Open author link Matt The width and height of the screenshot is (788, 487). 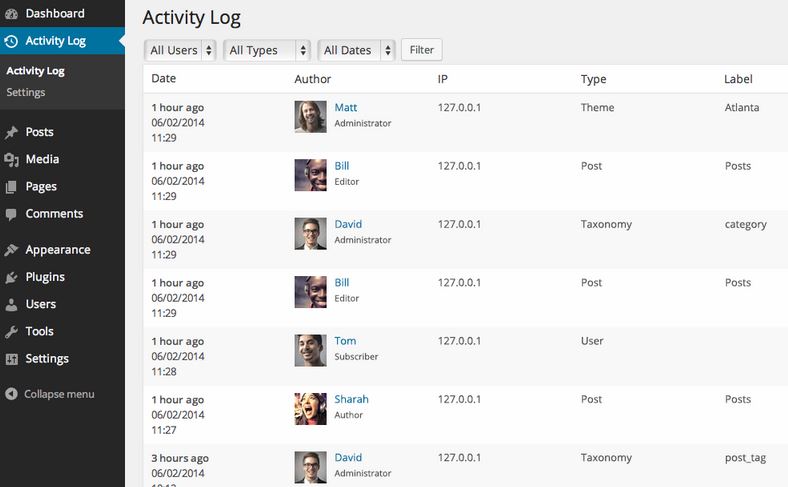(x=346, y=108)
